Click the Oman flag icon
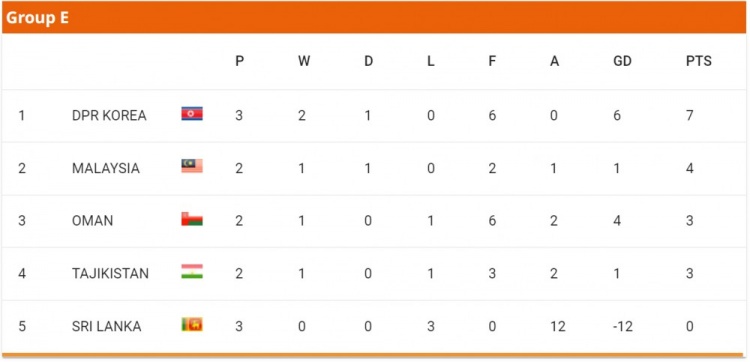 tap(192, 219)
